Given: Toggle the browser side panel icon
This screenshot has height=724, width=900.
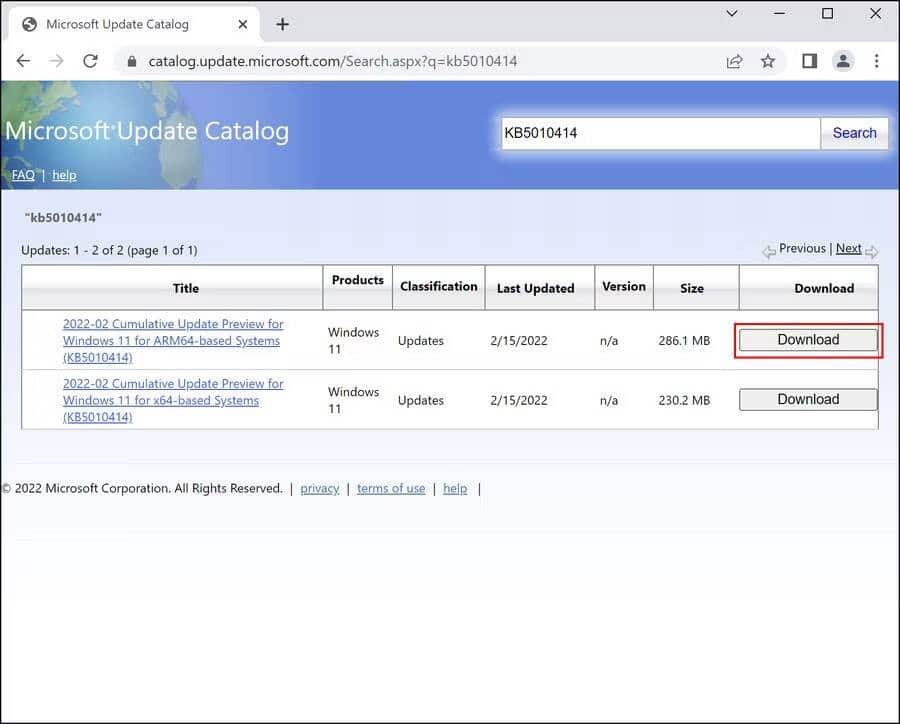Looking at the screenshot, I should coord(809,61).
